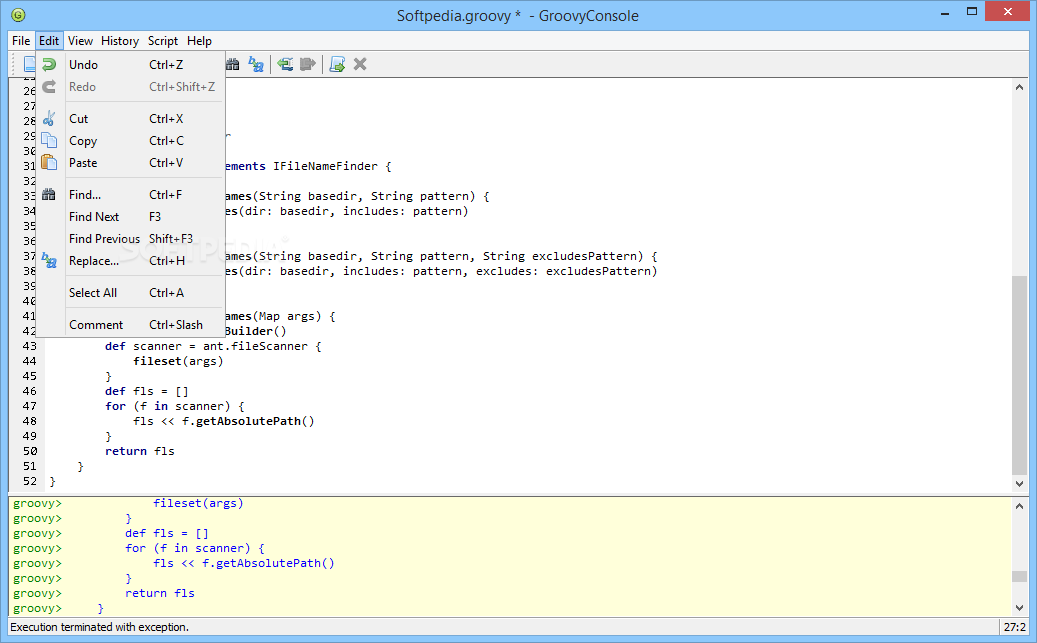The height and width of the screenshot is (643, 1037).
Task: Click 'def scanner = ant.fileScanner {' in the editor
Action: point(213,346)
